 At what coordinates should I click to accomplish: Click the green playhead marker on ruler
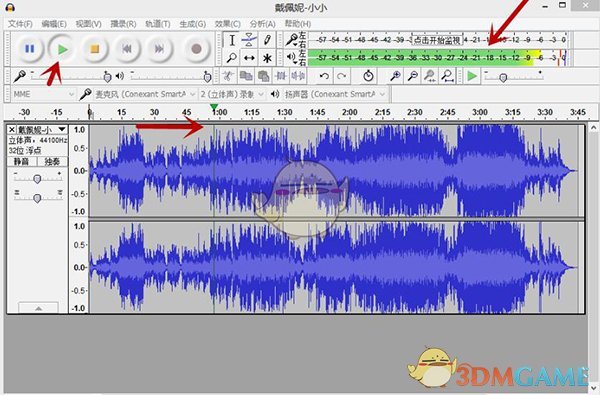(x=214, y=107)
